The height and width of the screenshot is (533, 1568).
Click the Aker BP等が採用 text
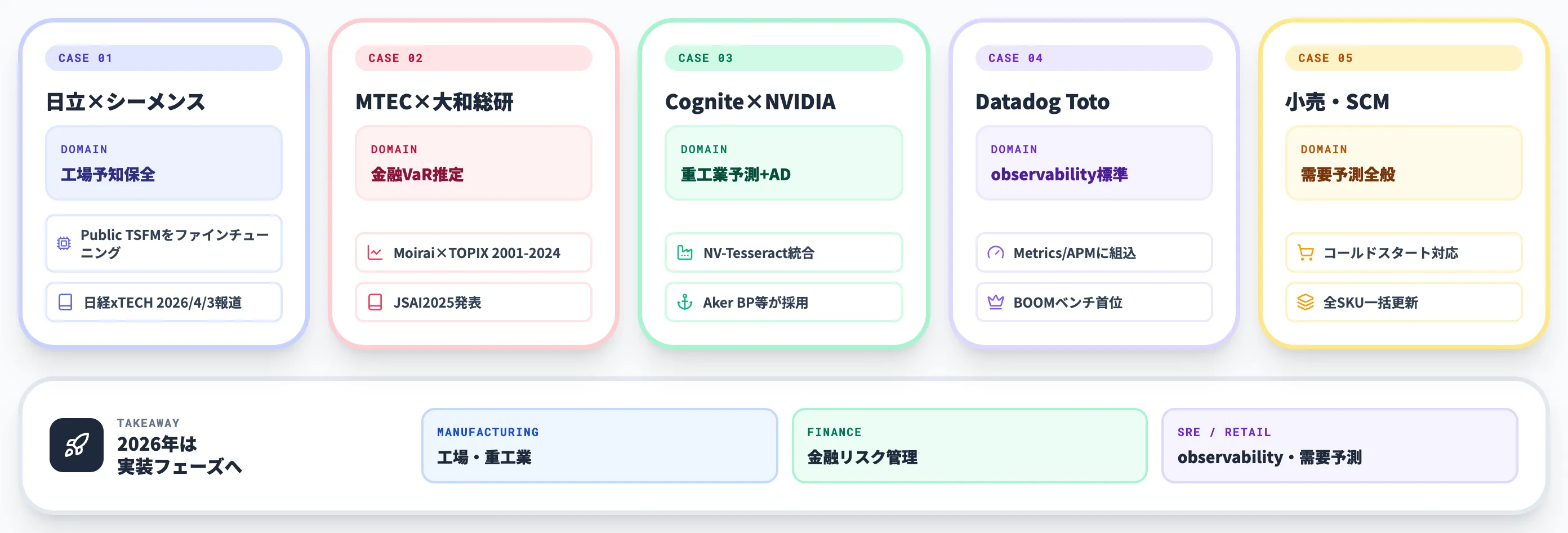pyautogui.click(x=755, y=302)
